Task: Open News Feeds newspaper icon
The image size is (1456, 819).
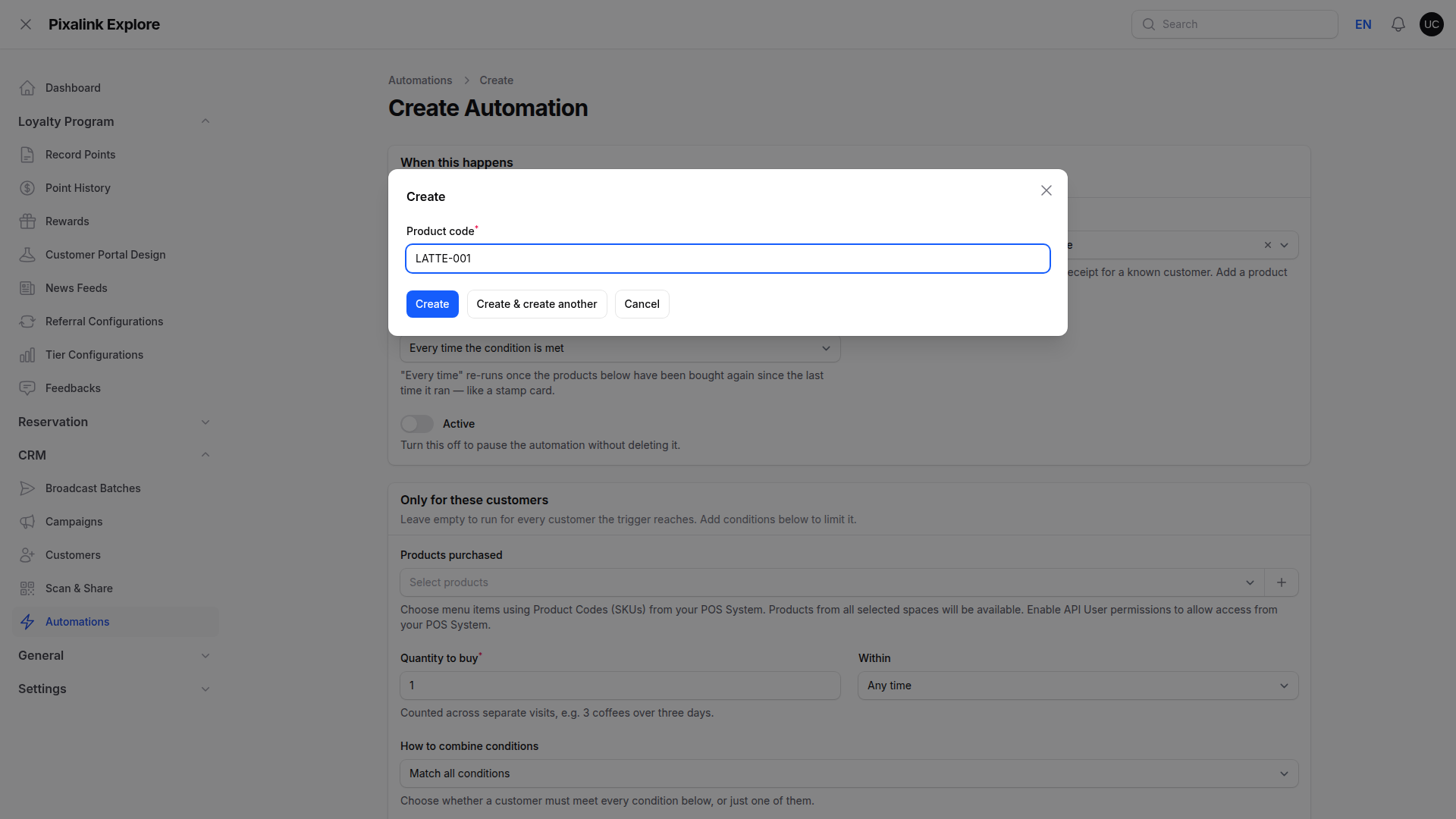Action: tap(27, 288)
